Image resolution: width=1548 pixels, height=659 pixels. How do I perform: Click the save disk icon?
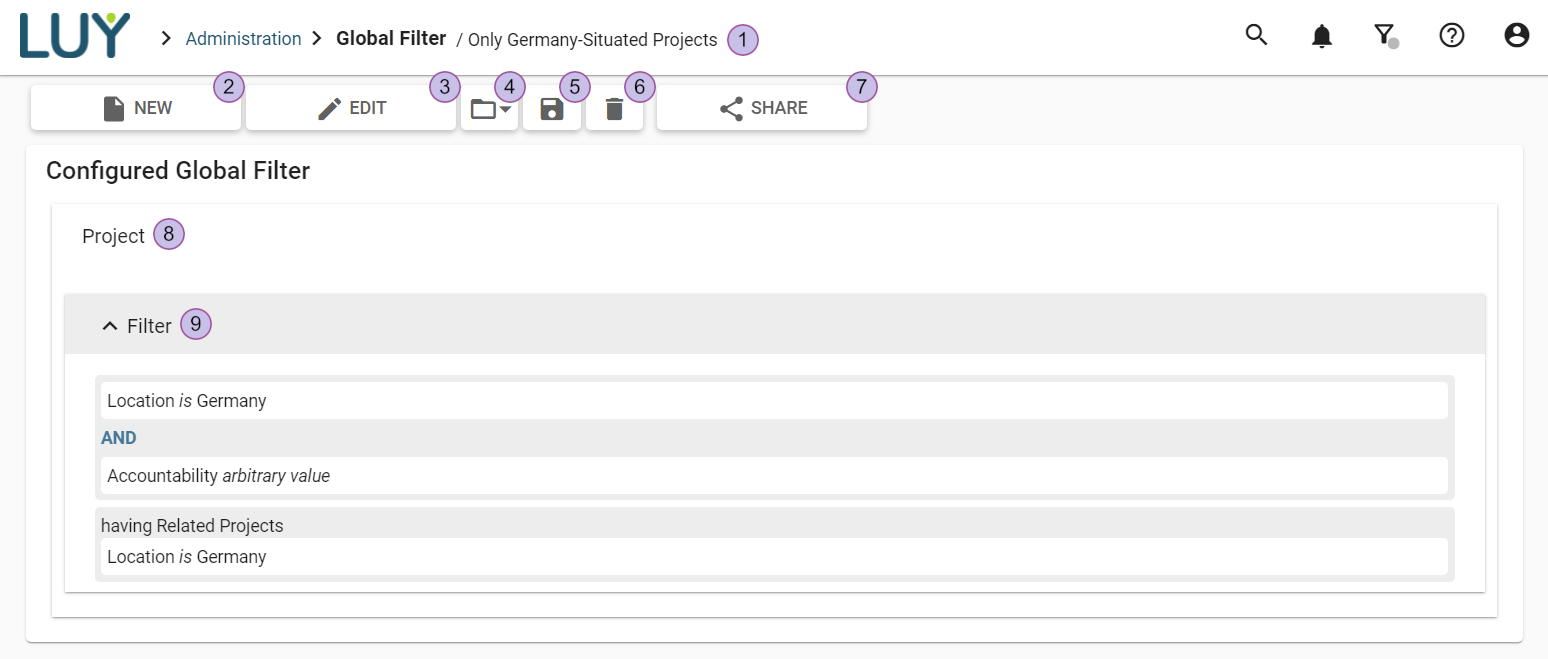551,108
